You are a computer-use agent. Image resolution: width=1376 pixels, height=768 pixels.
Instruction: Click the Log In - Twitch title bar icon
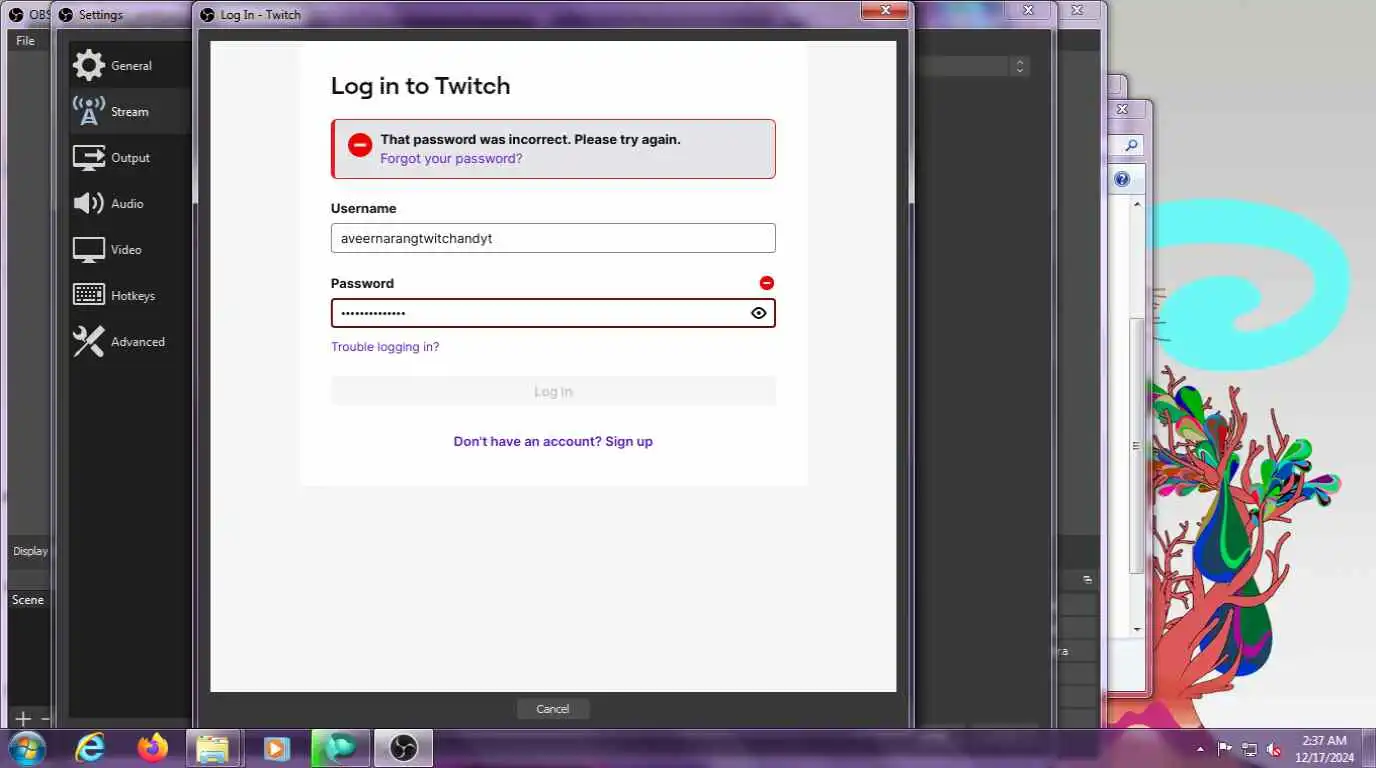207,15
